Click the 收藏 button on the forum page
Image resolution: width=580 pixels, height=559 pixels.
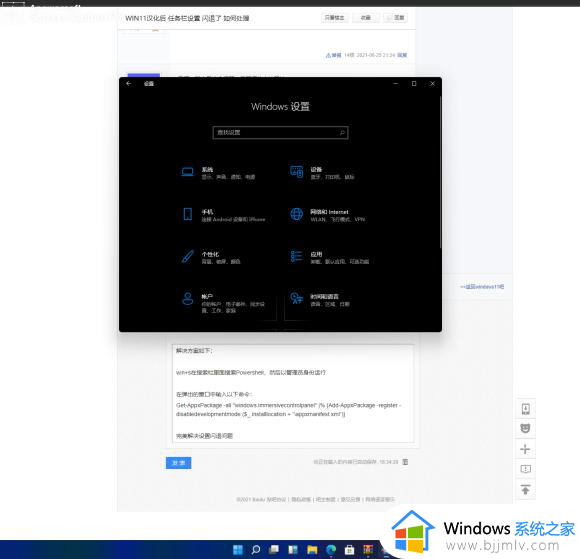365,18
